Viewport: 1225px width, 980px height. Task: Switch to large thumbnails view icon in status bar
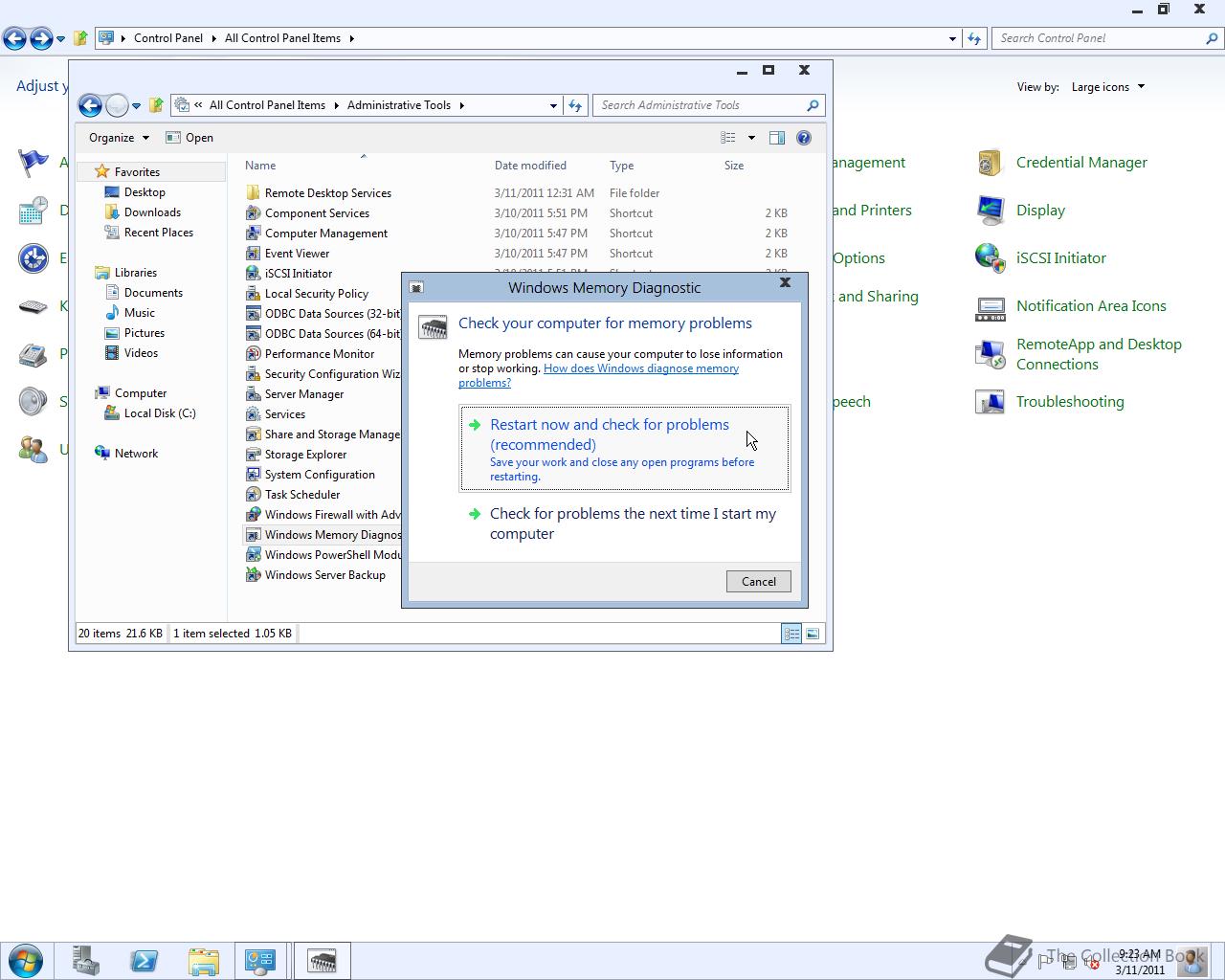tap(813, 634)
